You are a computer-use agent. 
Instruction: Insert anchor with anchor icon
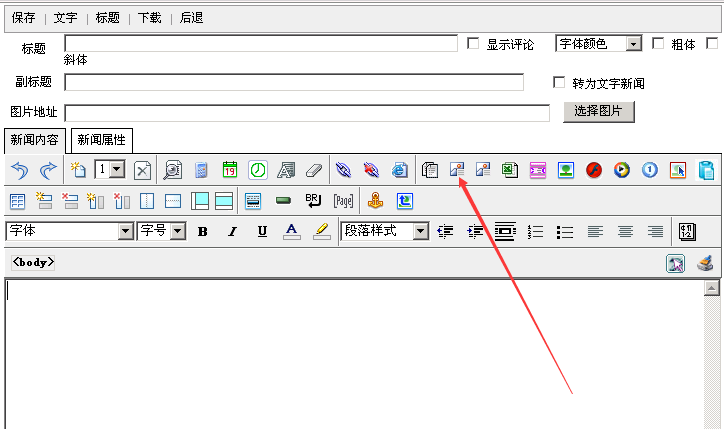point(375,200)
